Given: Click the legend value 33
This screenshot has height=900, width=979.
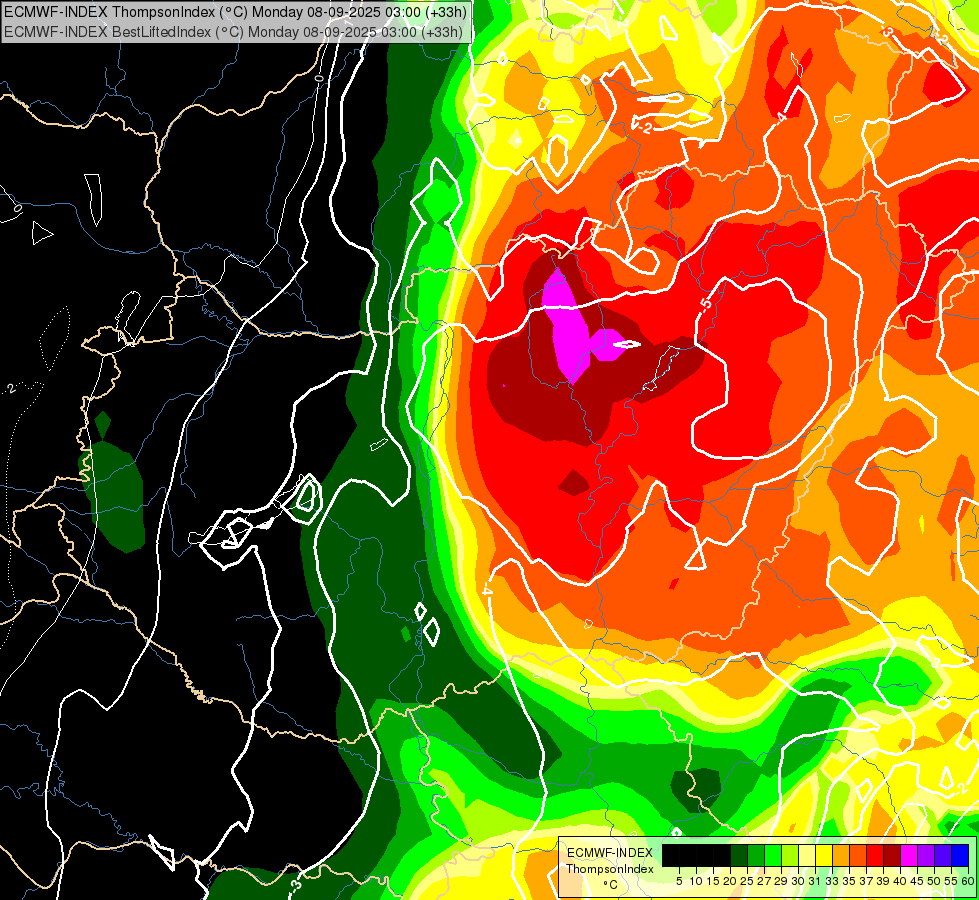Looking at the screenshot, I should click(832, 881).
